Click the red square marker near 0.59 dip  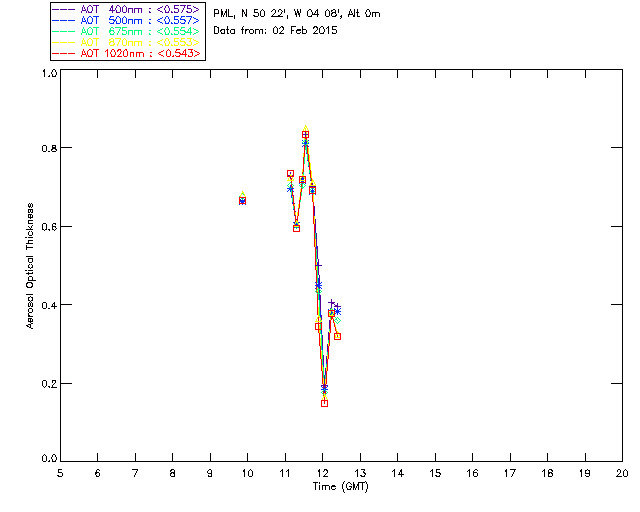tap(296, 228)
